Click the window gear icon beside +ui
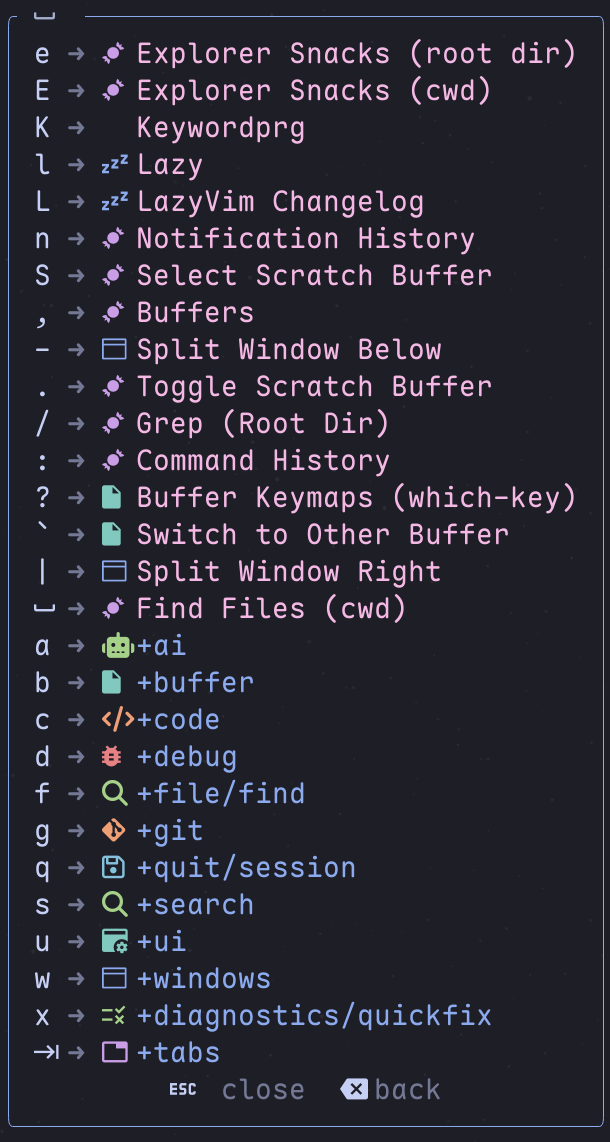 116,942
